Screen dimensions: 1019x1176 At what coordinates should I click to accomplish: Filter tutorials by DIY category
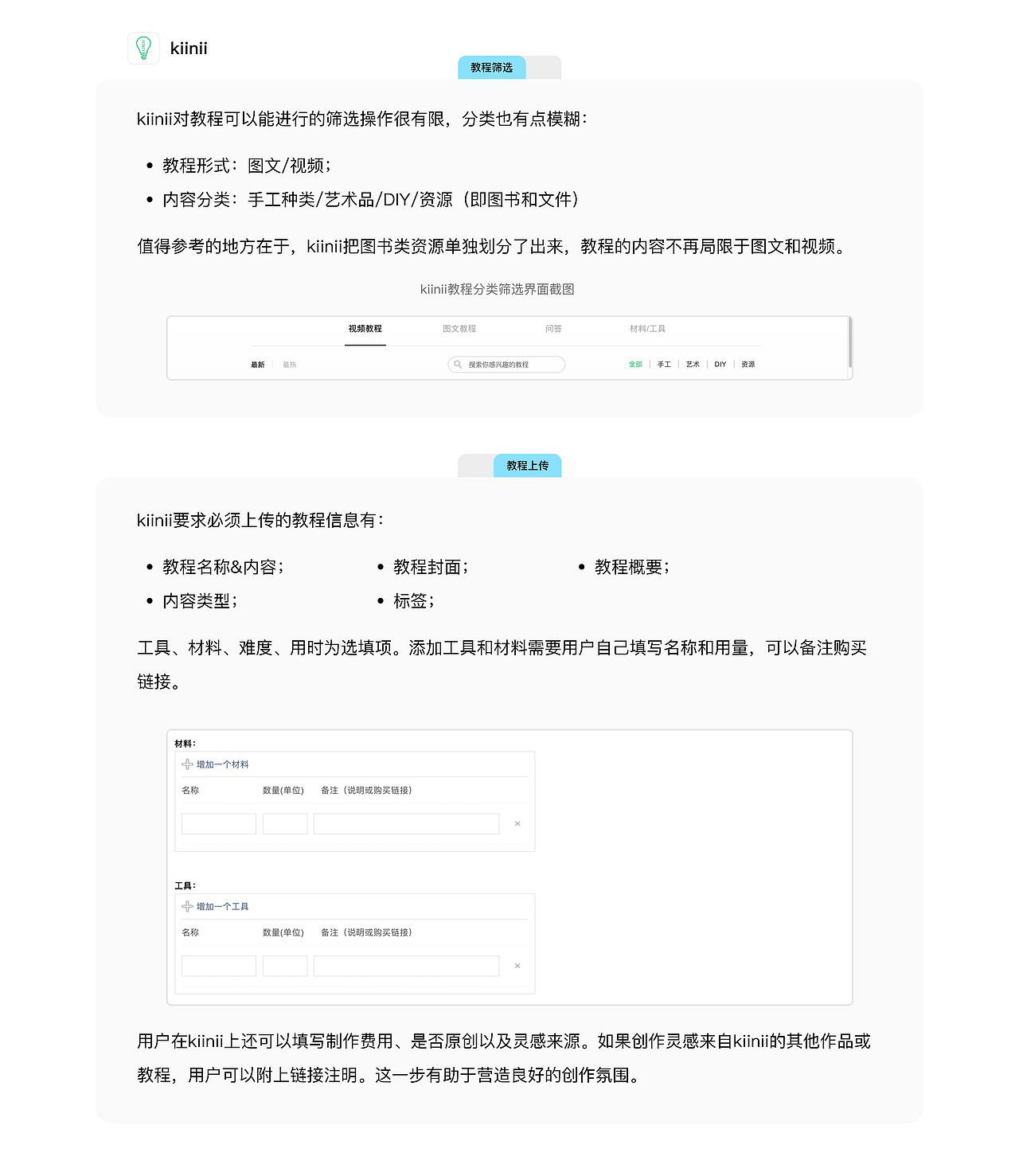point(720,364)
